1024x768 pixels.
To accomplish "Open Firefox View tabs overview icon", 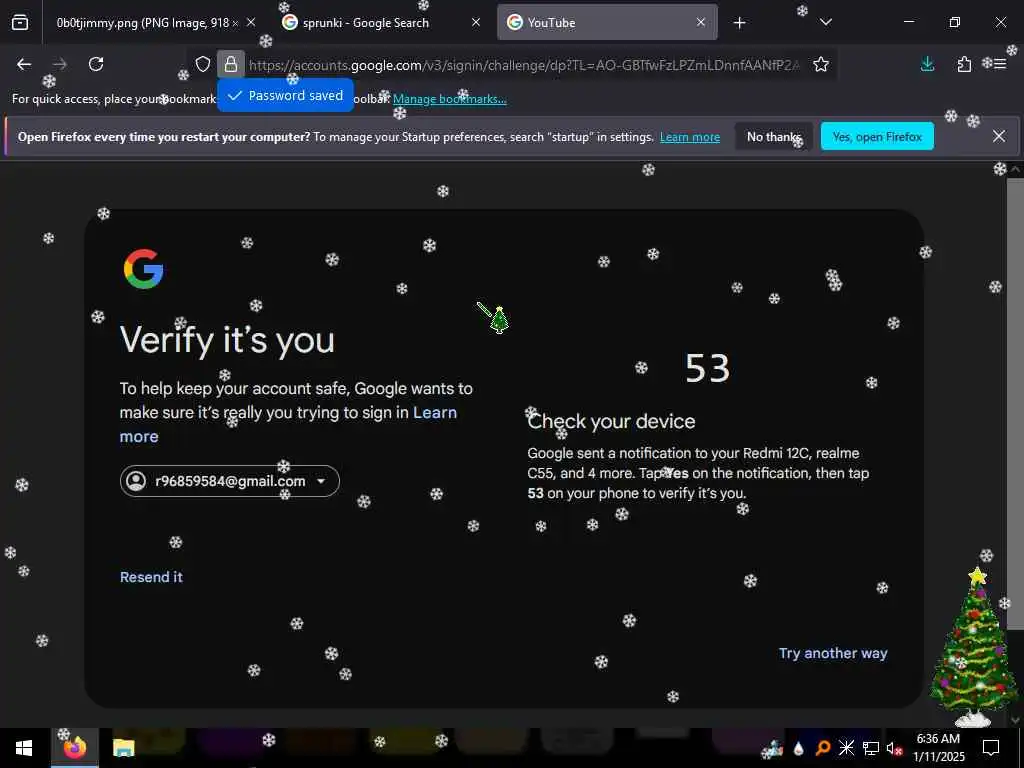I will (x=20, y=22).
